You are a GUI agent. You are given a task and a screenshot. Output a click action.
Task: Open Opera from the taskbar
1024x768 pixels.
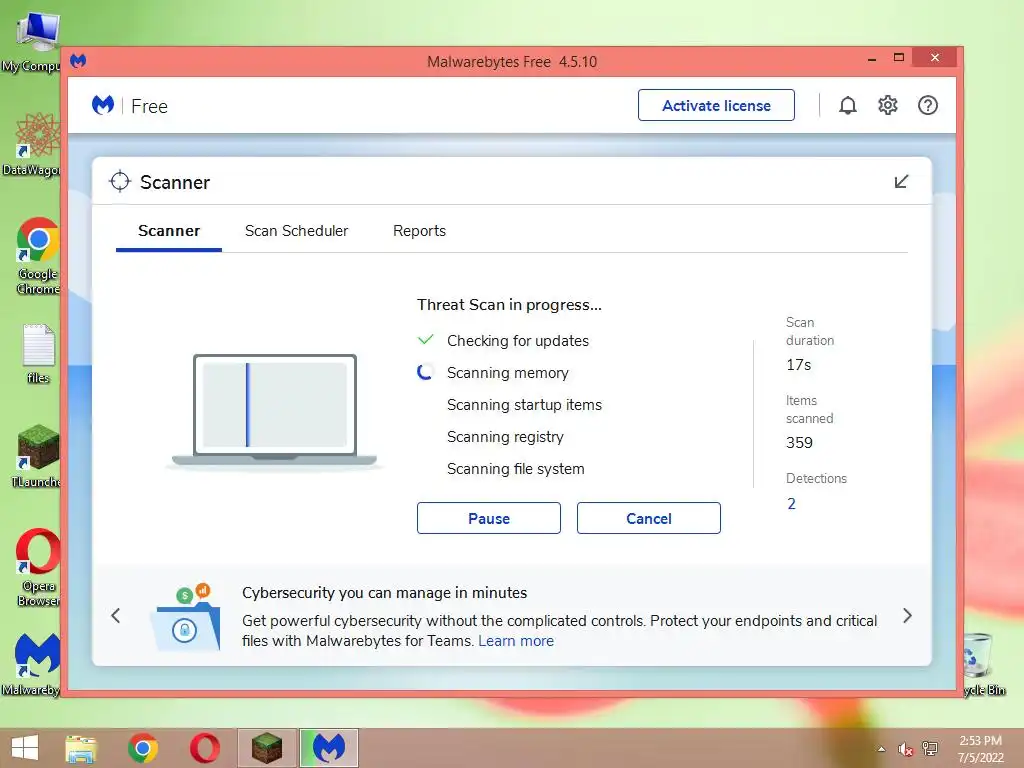coord(204,748)
